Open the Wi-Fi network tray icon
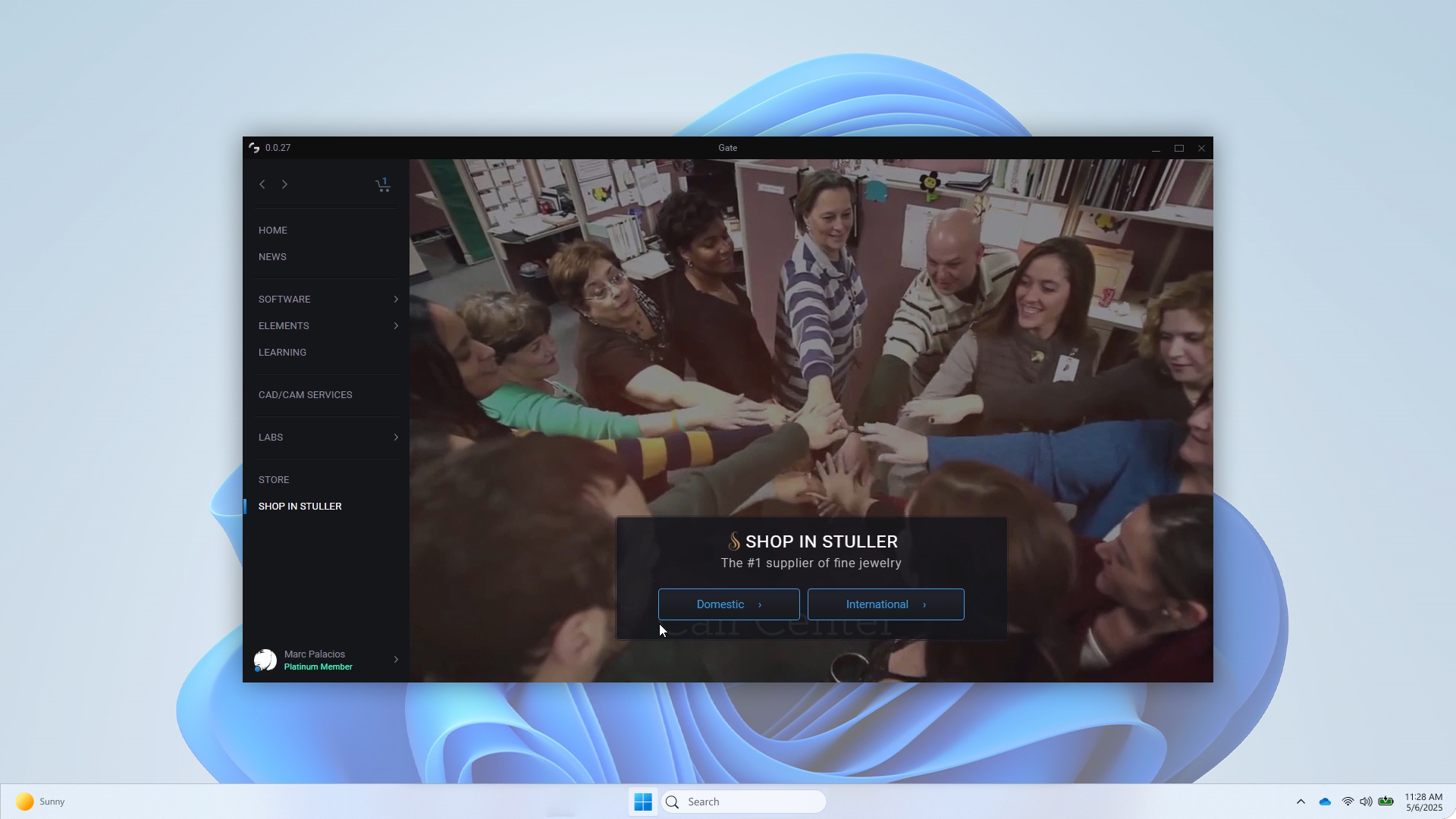Screen dimensions: 1456x819 point(1348,802)
